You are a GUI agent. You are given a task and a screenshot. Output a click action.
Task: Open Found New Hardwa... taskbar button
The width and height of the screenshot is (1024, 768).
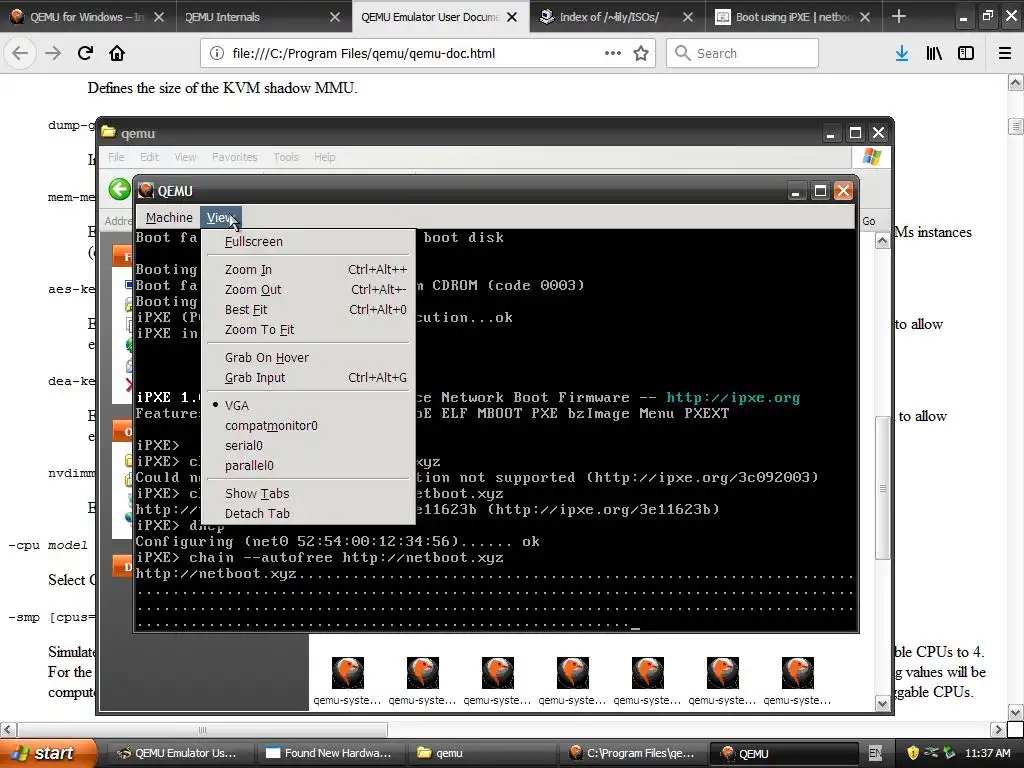(x=330, y=753)
